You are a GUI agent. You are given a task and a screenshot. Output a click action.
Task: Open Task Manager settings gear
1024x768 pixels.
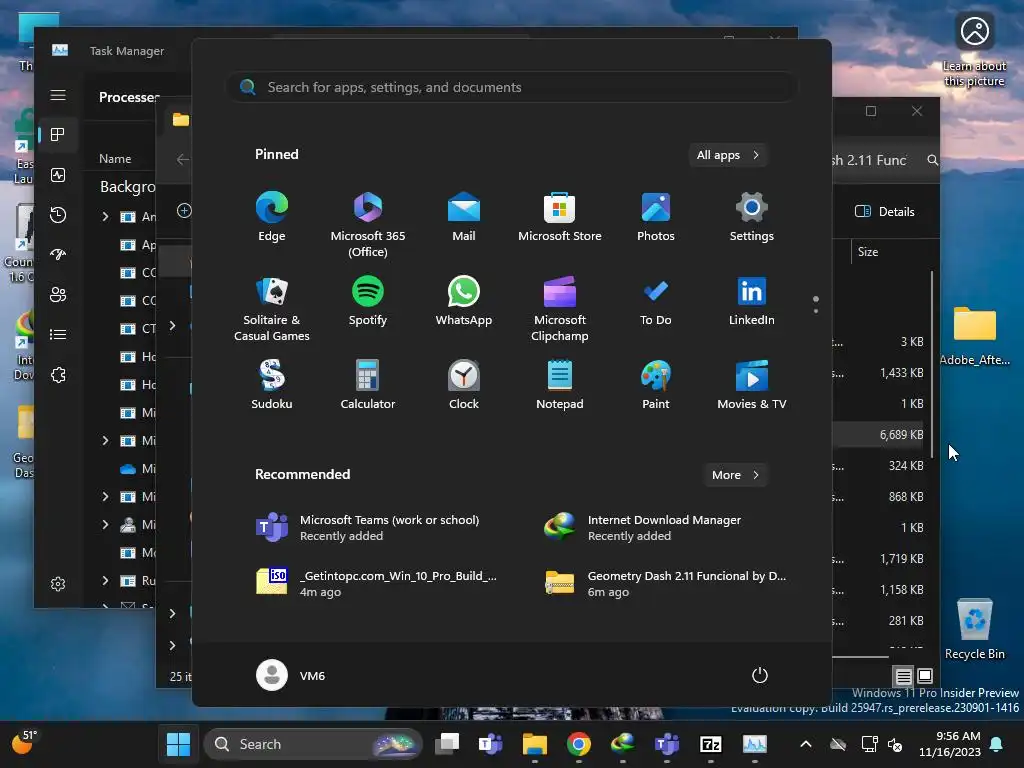pos(58,584)
